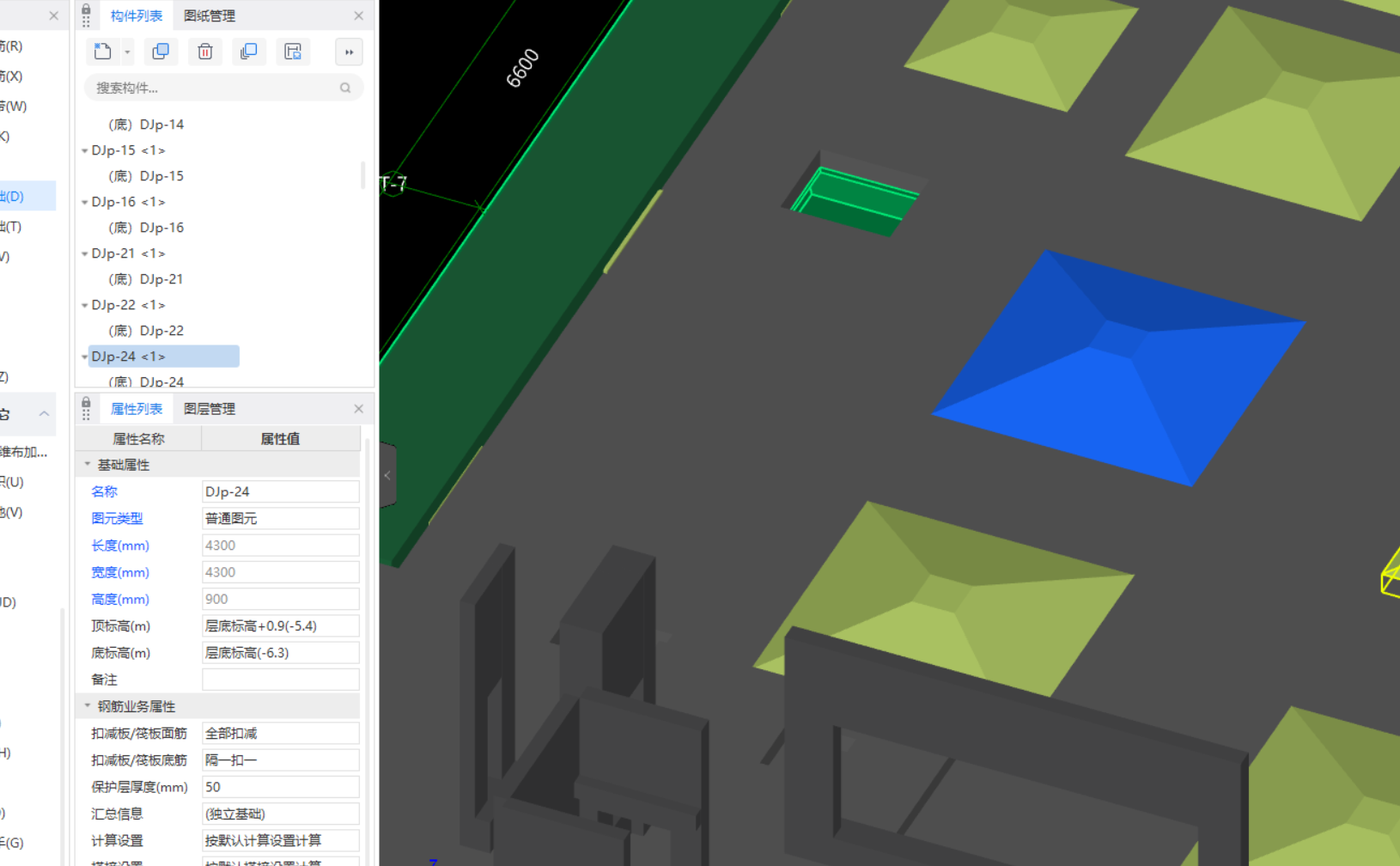Focus the 搜索构件 search field
Screen dimensions: 1400x866
(x=223, y=88)
